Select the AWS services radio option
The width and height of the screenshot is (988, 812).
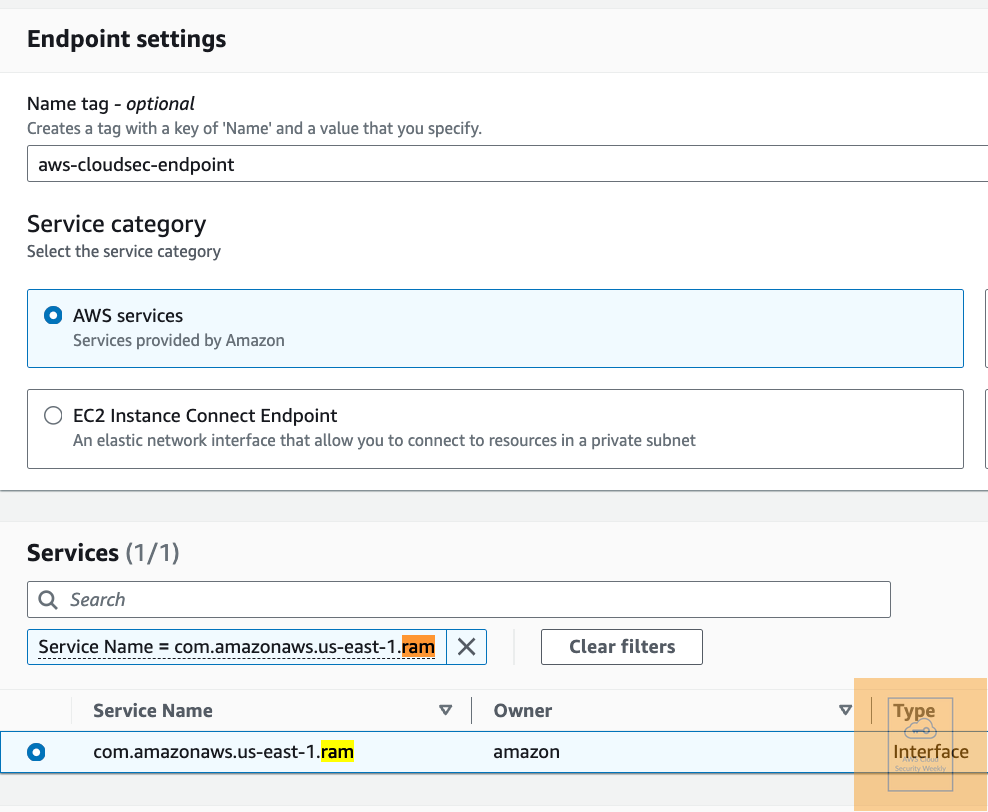53,315
